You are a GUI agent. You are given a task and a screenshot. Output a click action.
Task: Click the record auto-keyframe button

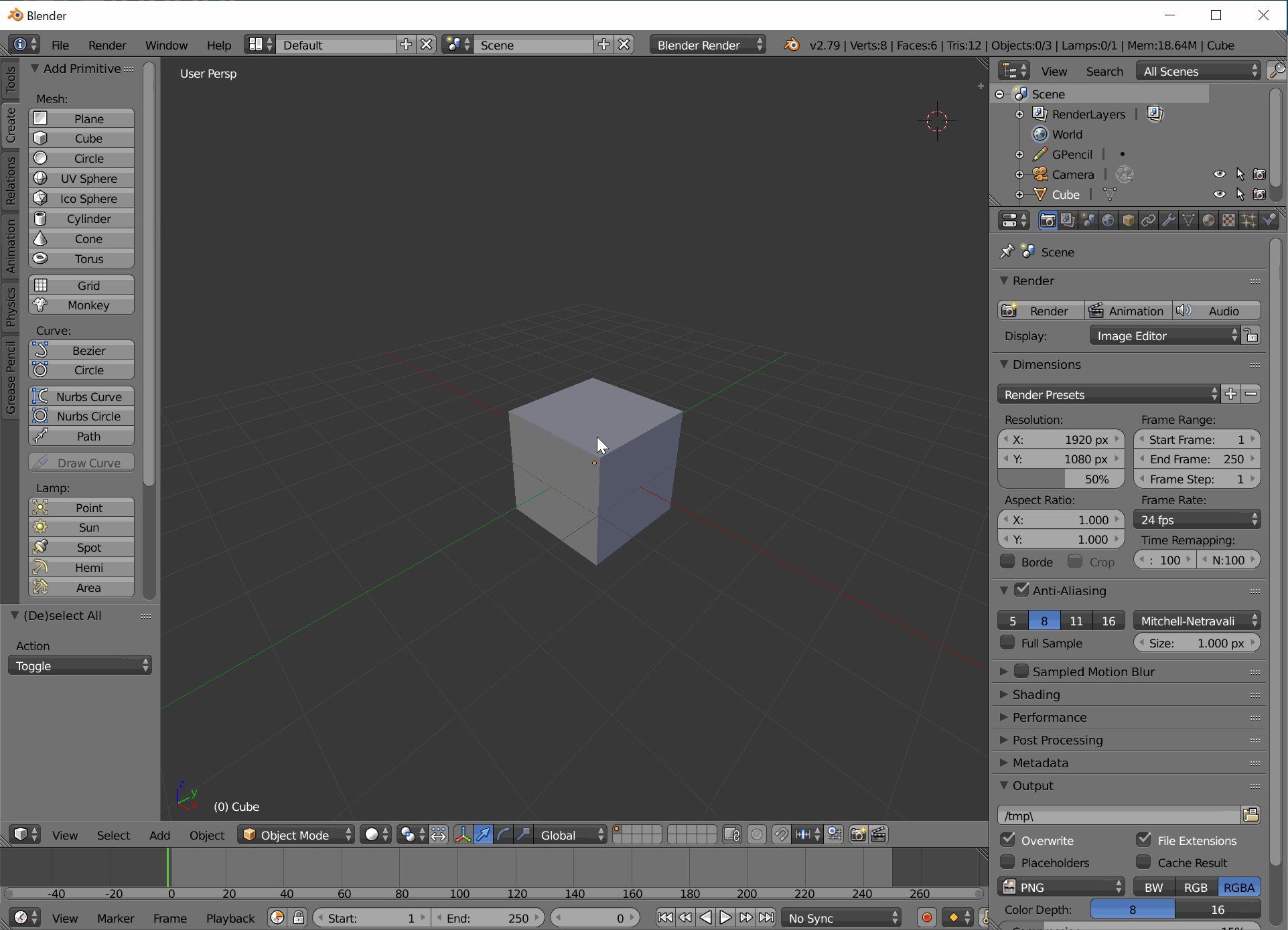coord(927,917)
